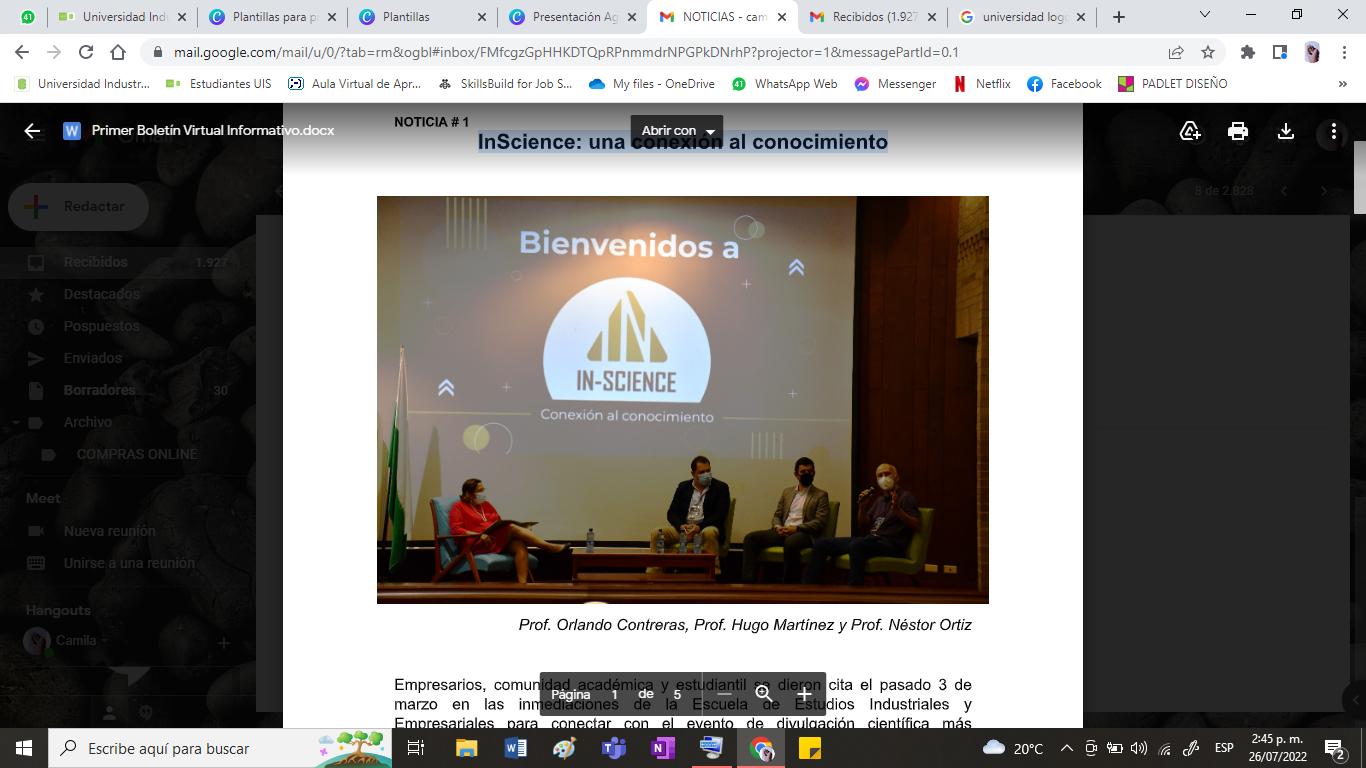1366x768 pixels.
Task: Open Word from taskbar
Action: pos(516,748)
